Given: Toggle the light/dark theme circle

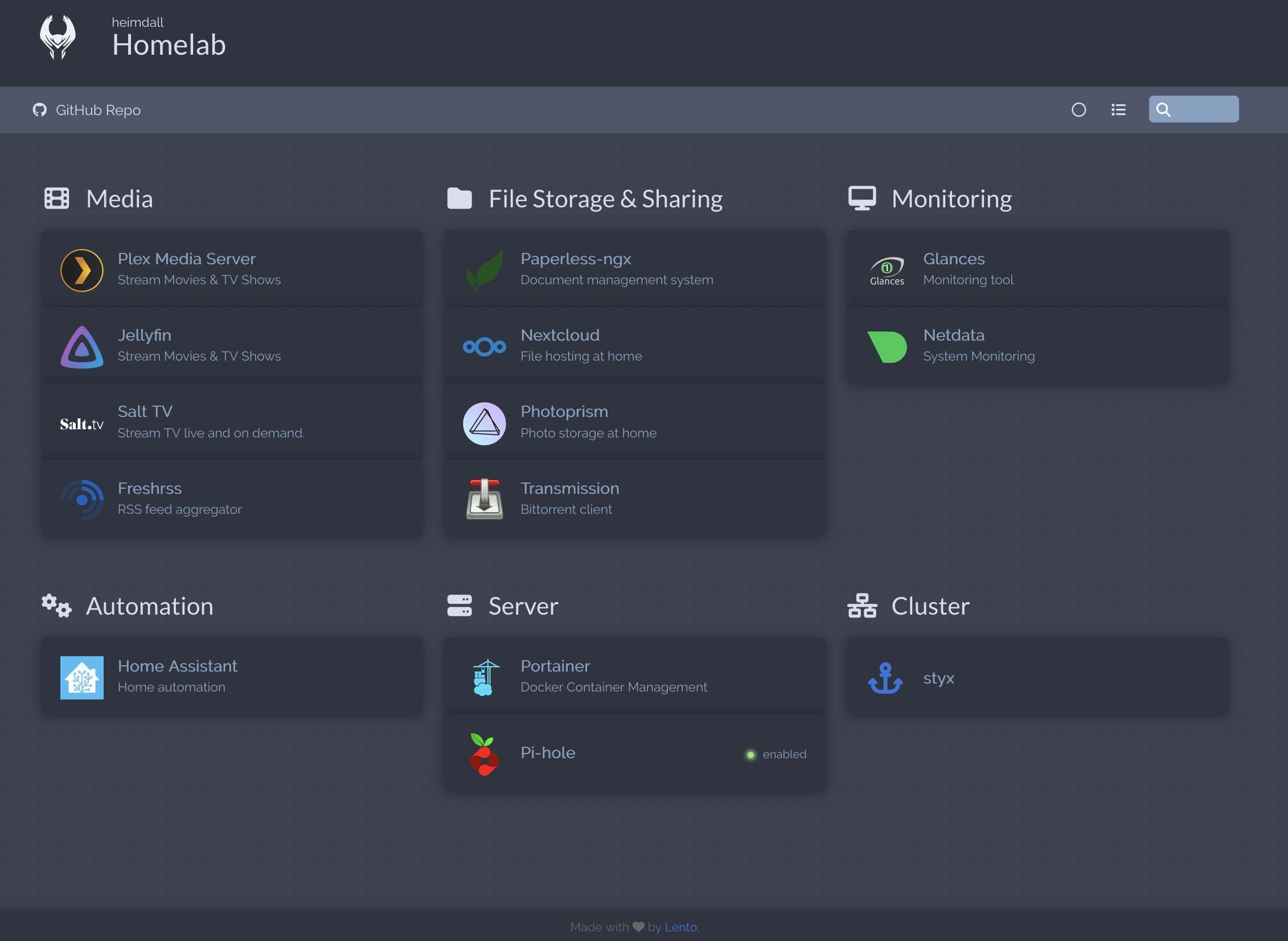Looking at the screenshot, I should 1078,110.
